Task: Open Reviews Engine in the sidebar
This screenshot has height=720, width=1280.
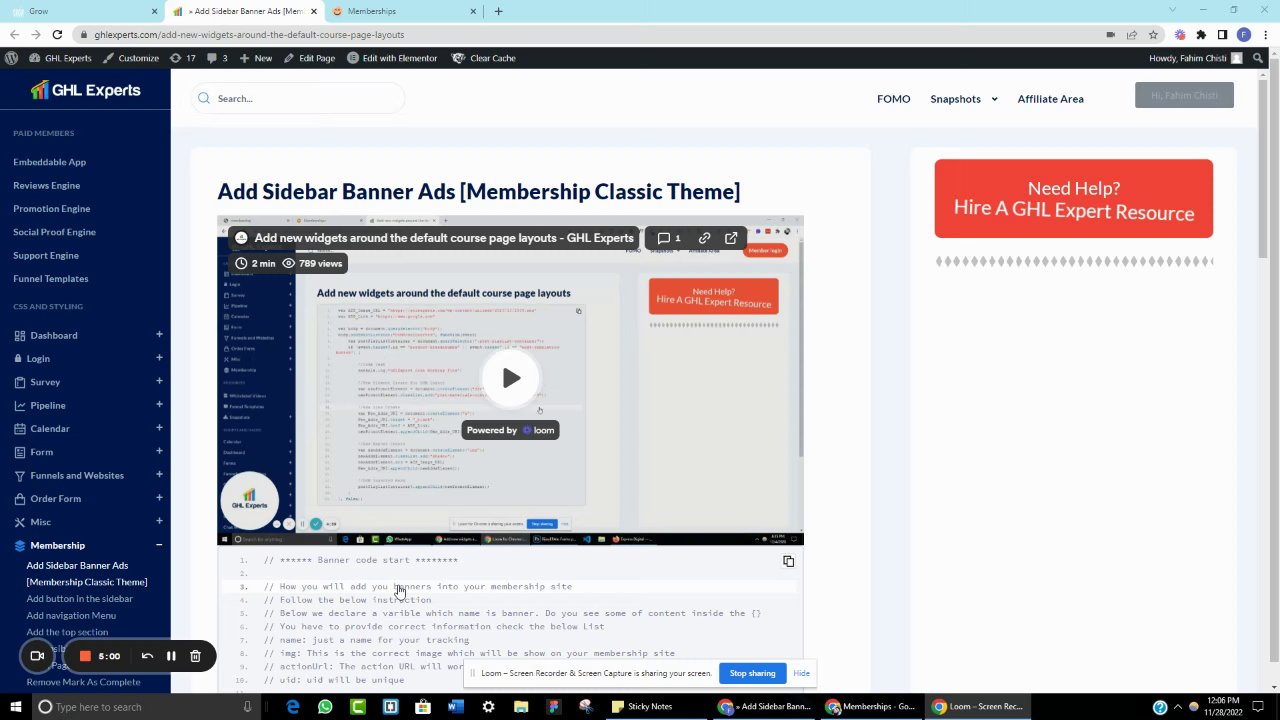Action: click(x=46, y=185)
